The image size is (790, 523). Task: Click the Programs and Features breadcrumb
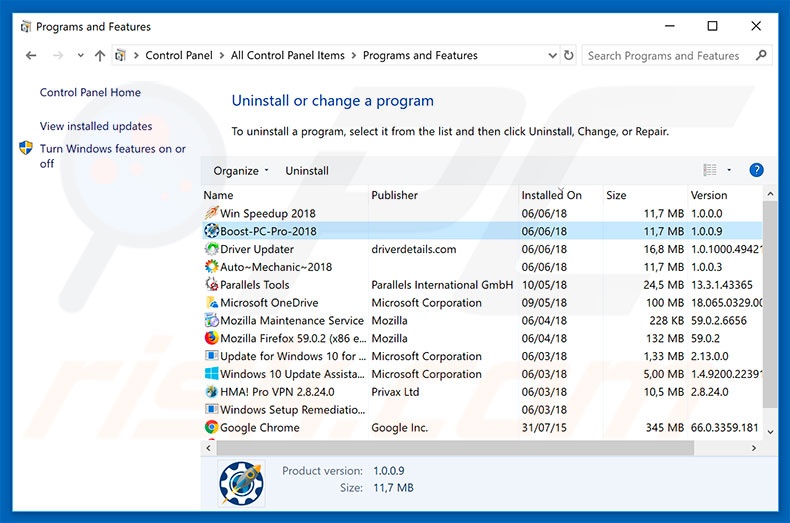click(420, 55)
